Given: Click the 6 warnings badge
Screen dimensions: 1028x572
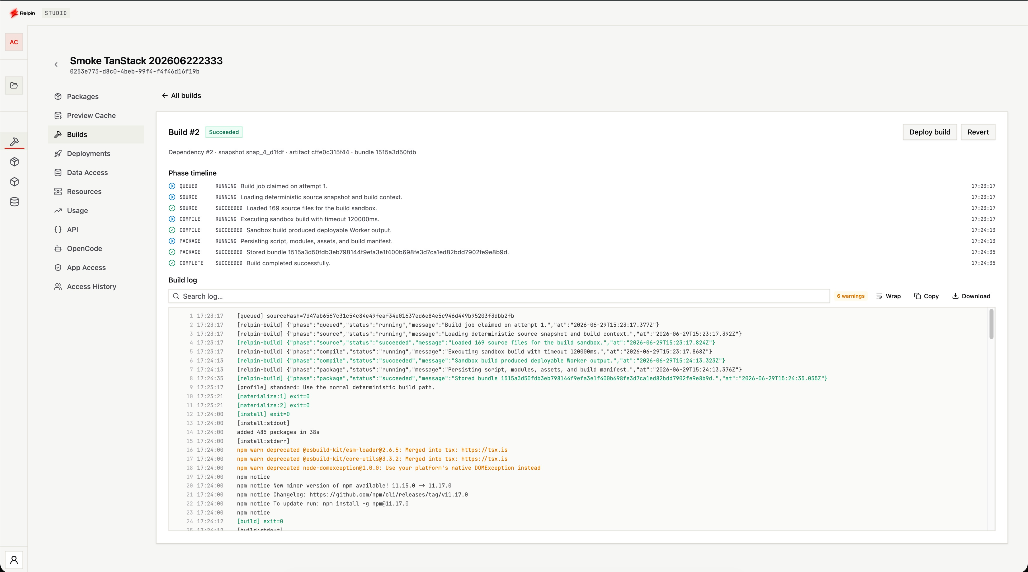Looking at the screenshot, I should click(850, 296).
